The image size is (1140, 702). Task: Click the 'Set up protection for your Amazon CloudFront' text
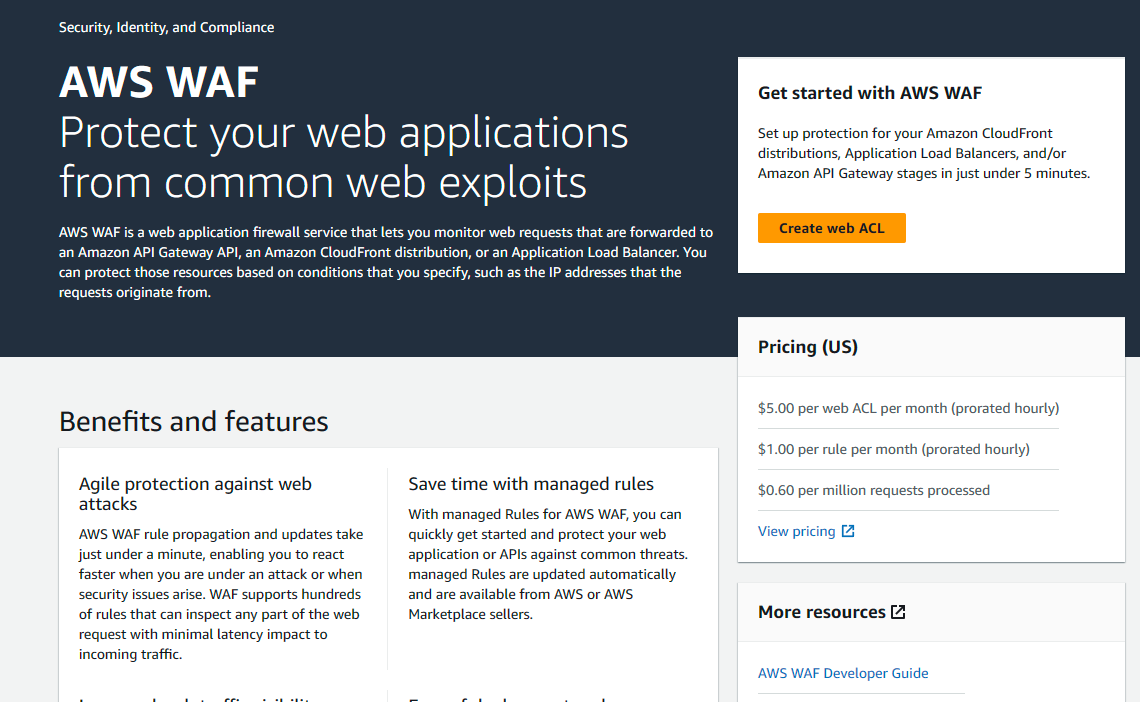(x=923, y=153)
